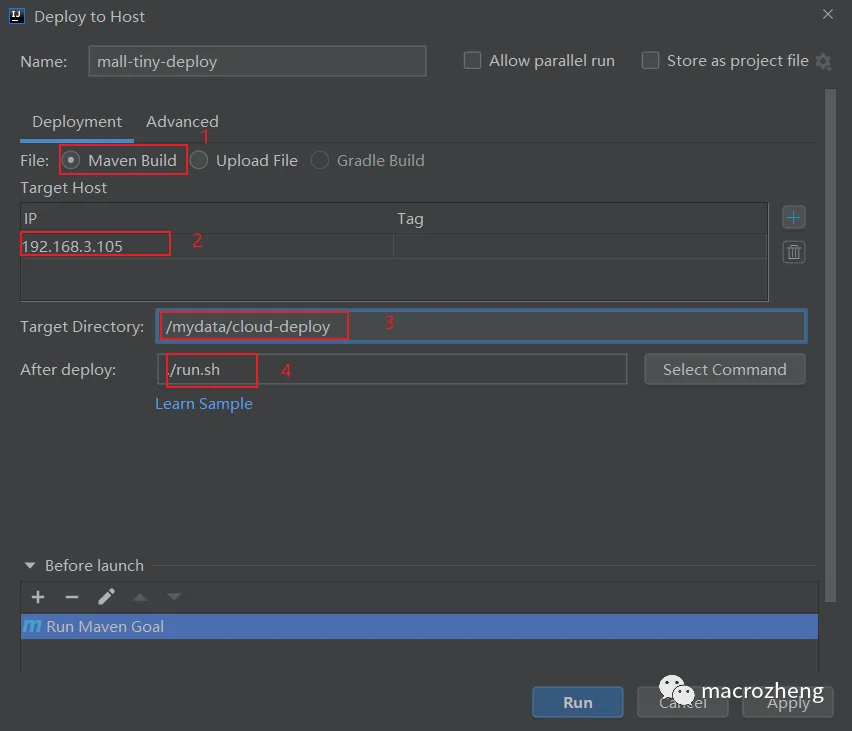Click the Cancel button
This screenshot has width=852, height=731.
682,702
